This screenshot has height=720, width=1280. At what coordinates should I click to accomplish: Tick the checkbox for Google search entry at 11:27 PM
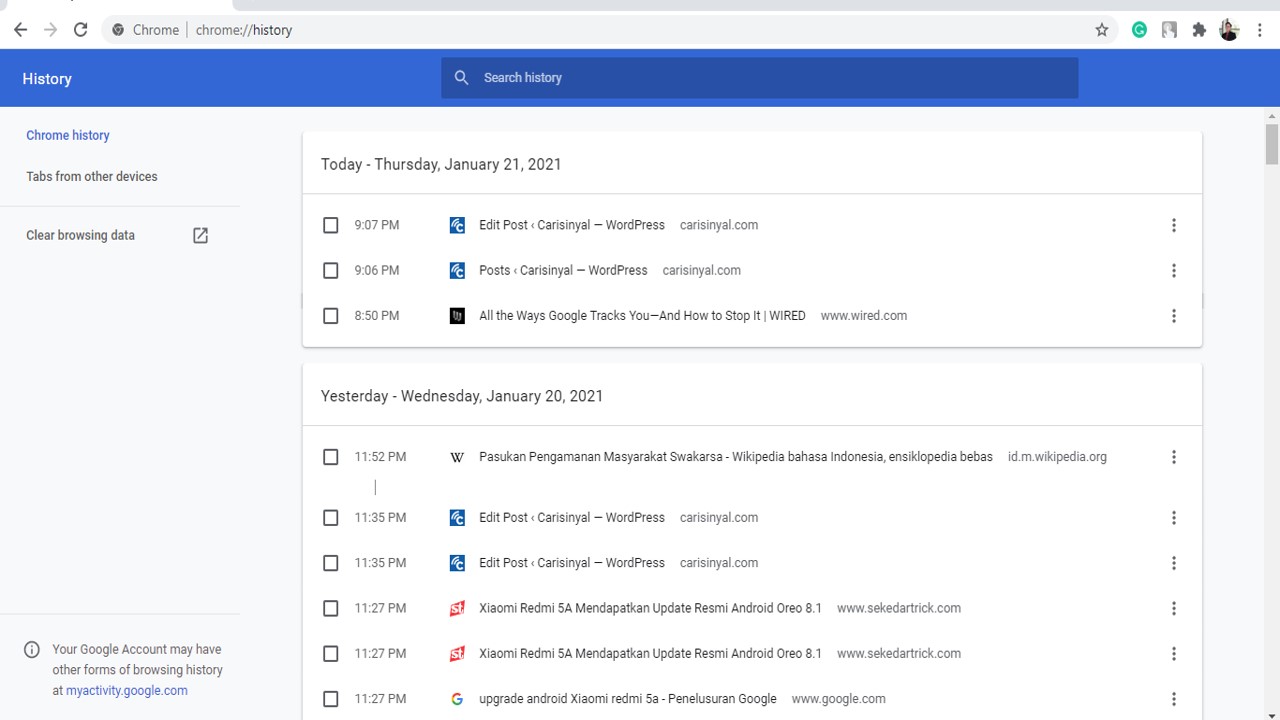coord(331,699)
